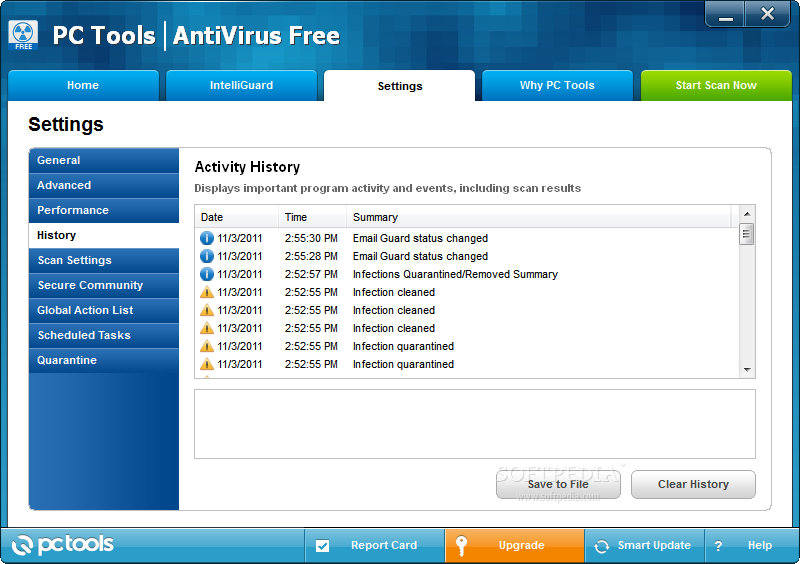Open Advanced settings section
Screen dimensions: 800x564
coord(104,185)
